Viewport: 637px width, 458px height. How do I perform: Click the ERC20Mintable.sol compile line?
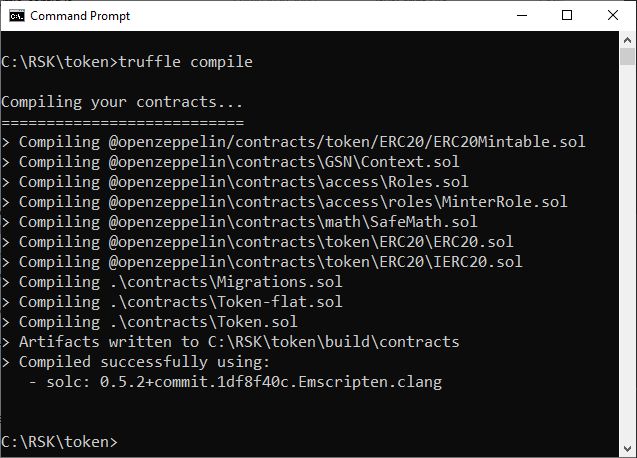(293, 142)
